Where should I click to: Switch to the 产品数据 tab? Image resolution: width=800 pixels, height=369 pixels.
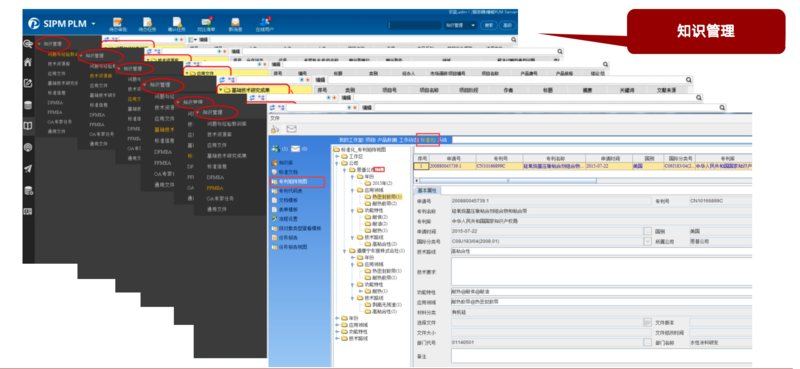point(387,140)
